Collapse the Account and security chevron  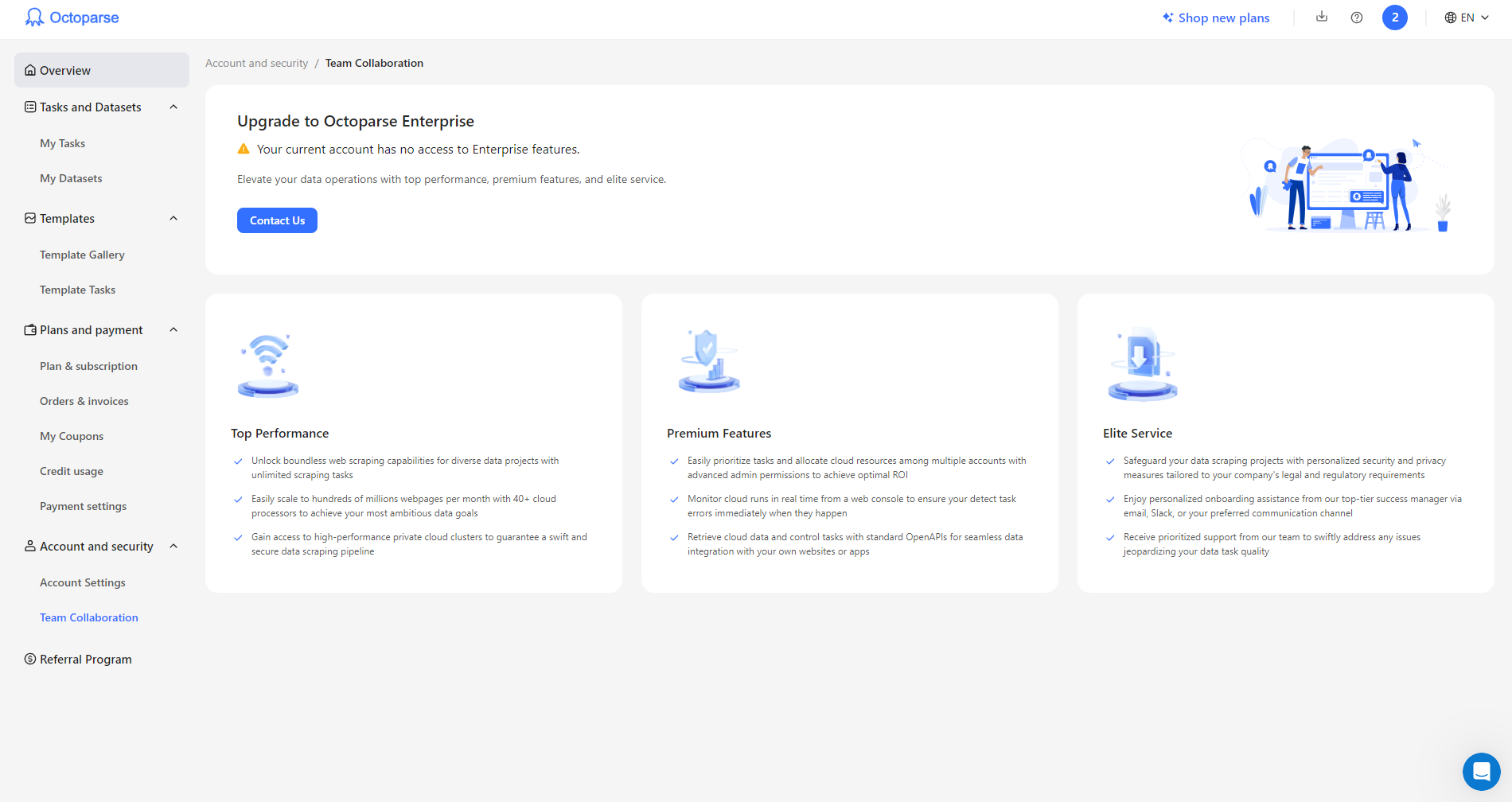point(173,546)
